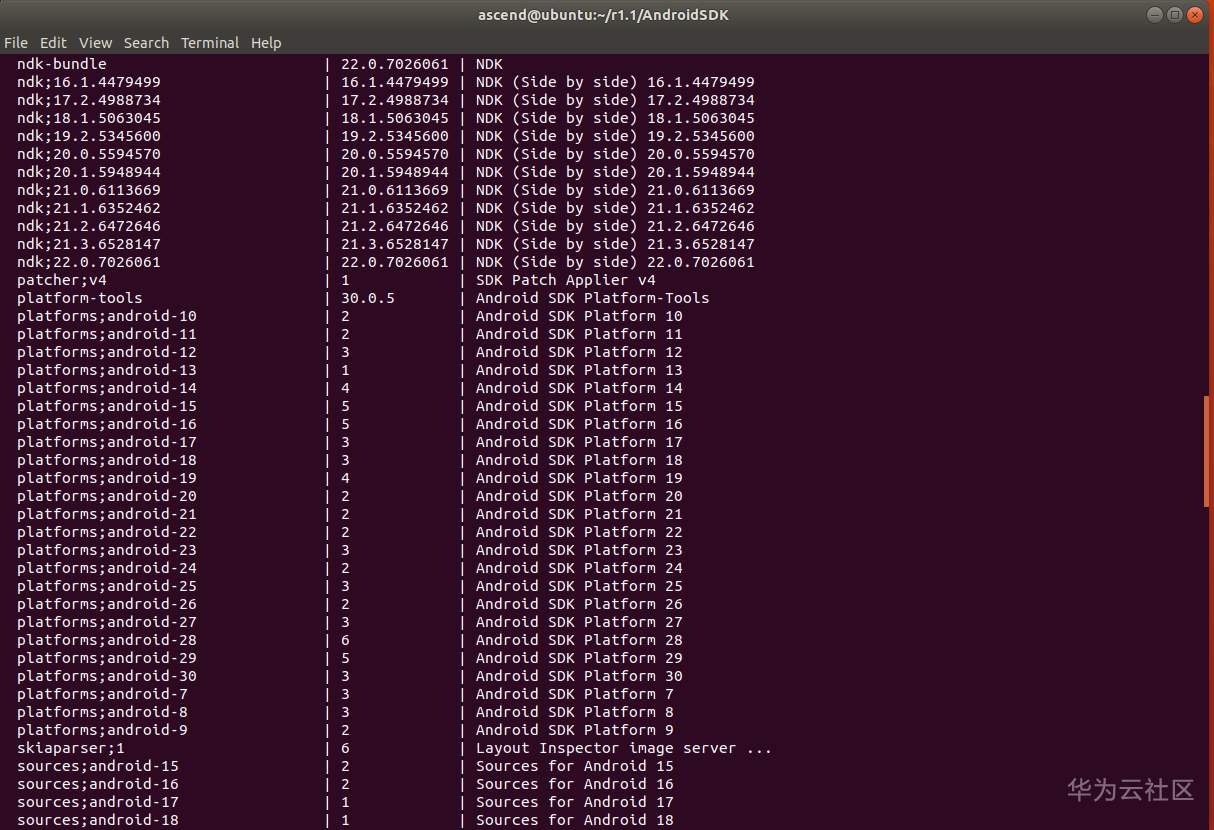
Task: Click the ndk;18.1.5063045 package entry
Action: 89,118
